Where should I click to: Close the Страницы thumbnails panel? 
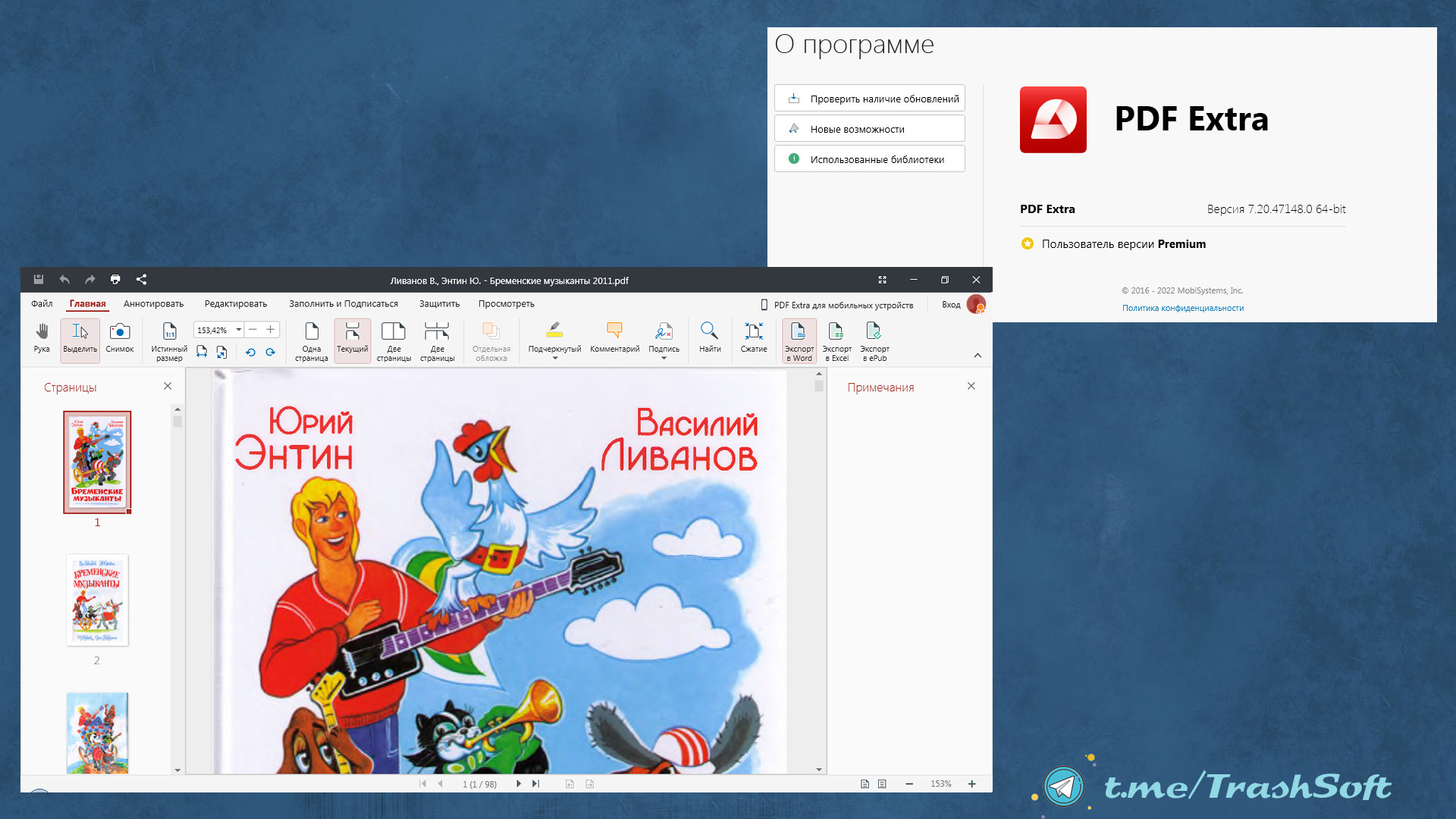pos(168,386)
